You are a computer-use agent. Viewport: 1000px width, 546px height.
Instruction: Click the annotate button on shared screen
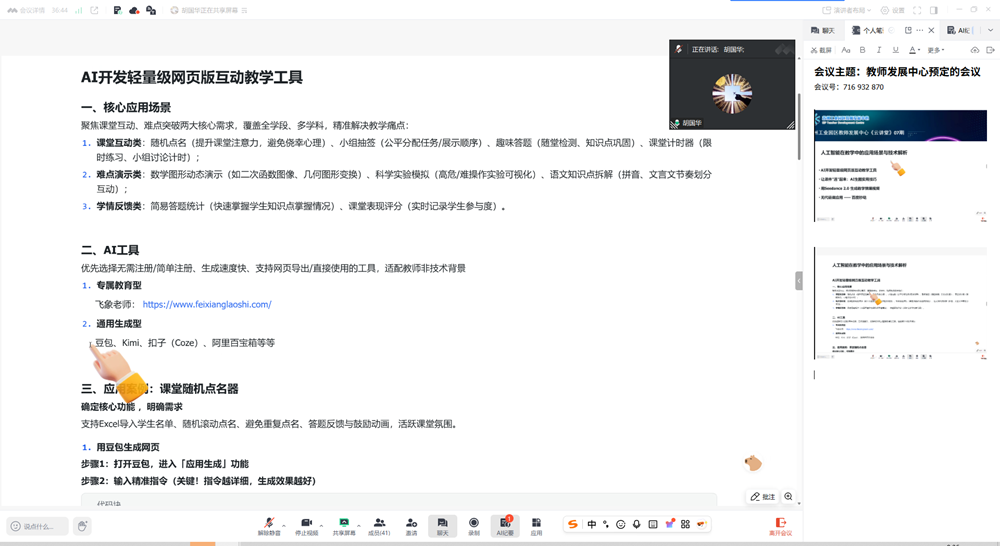763,496
